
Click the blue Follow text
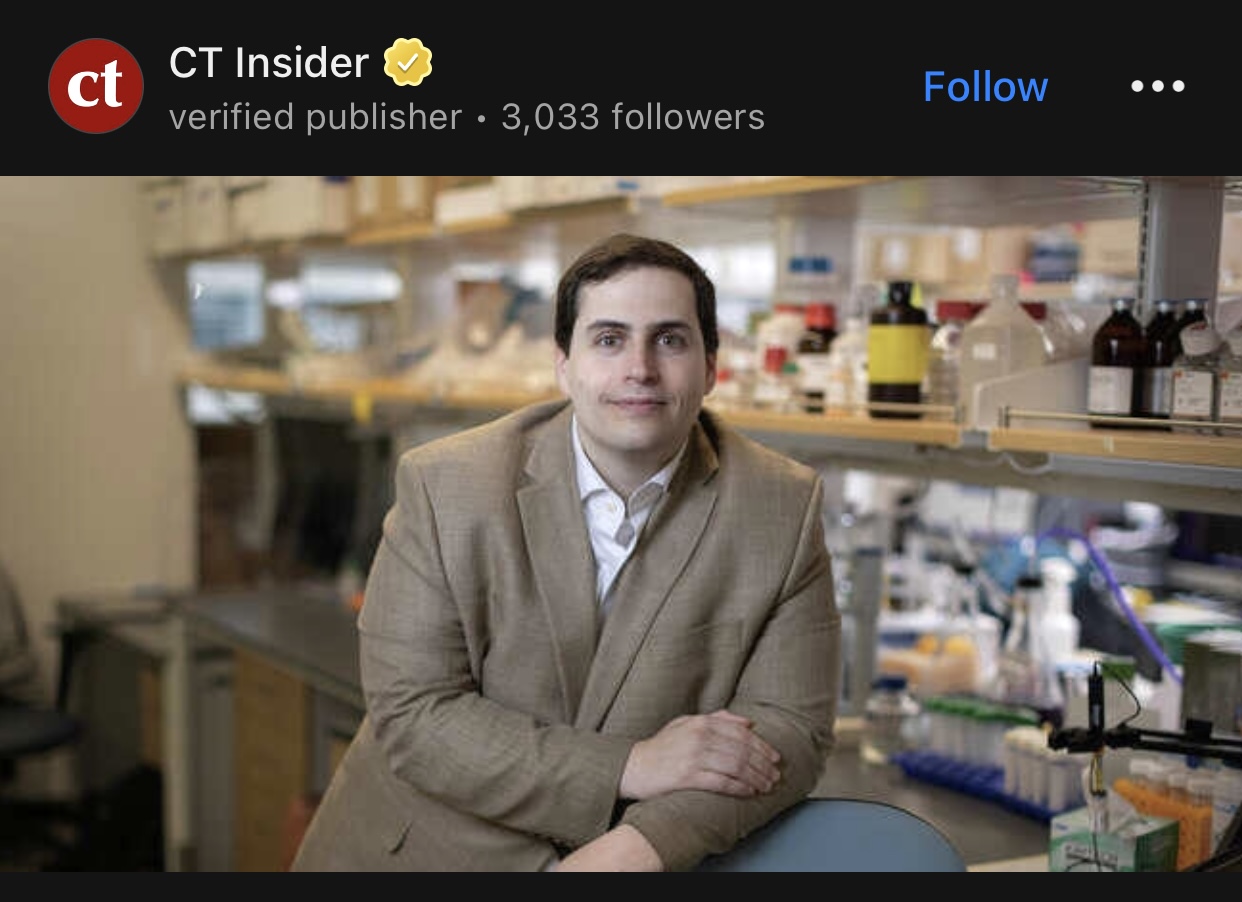(985, 86)
